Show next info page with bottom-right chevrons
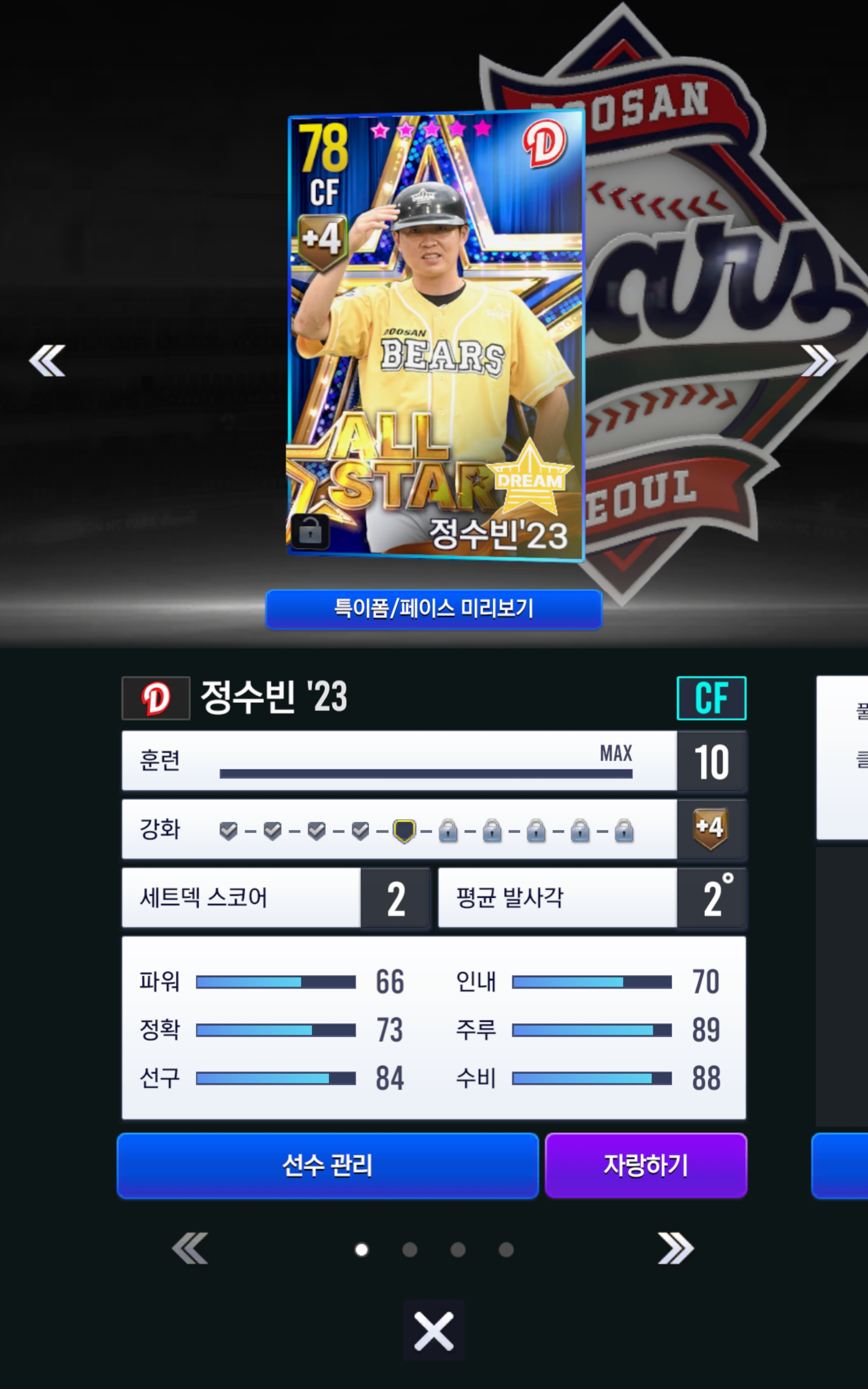The width and height of the screenshot is (868, 1389). click(675, 1248)
